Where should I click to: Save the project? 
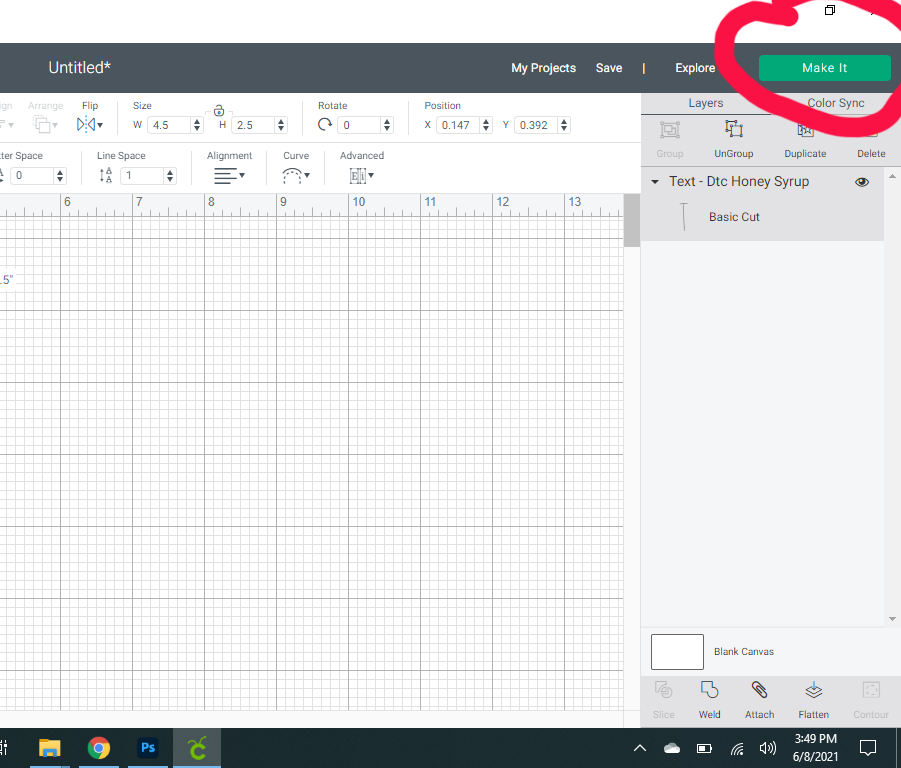point(609,68)
